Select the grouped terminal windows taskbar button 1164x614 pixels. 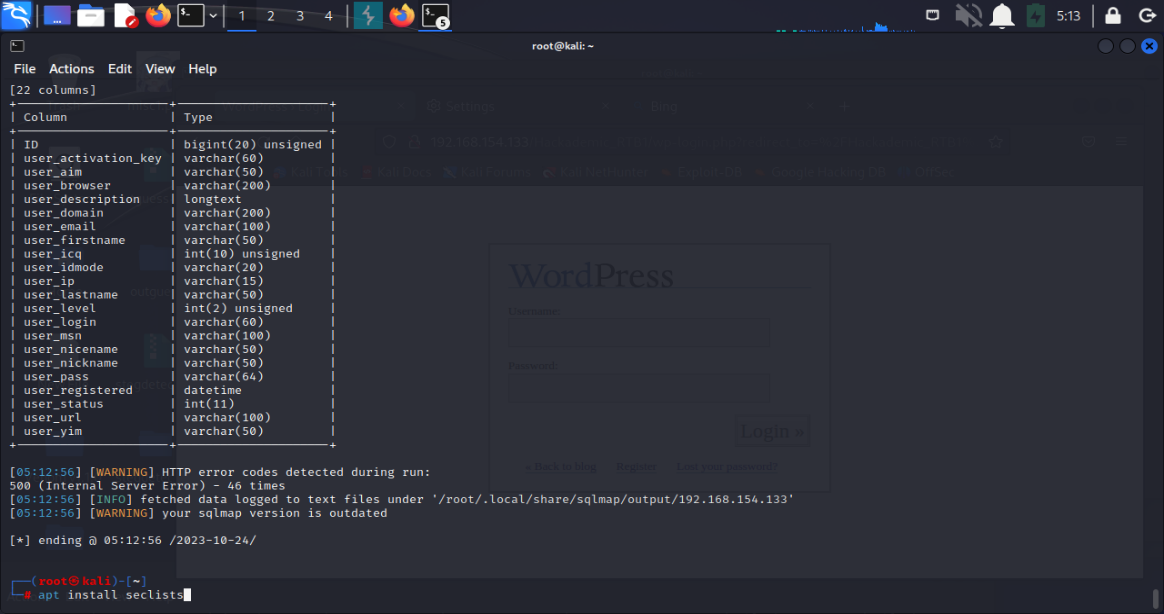tap(434, 16)
